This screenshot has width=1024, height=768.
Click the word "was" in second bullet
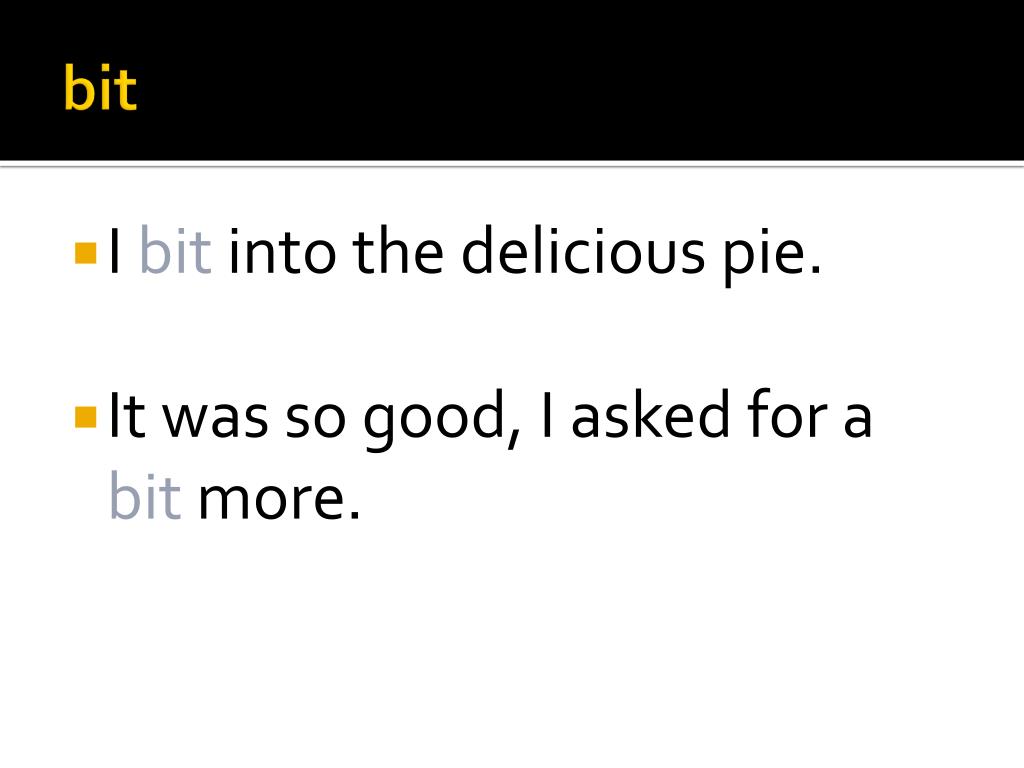coord(216,421)
